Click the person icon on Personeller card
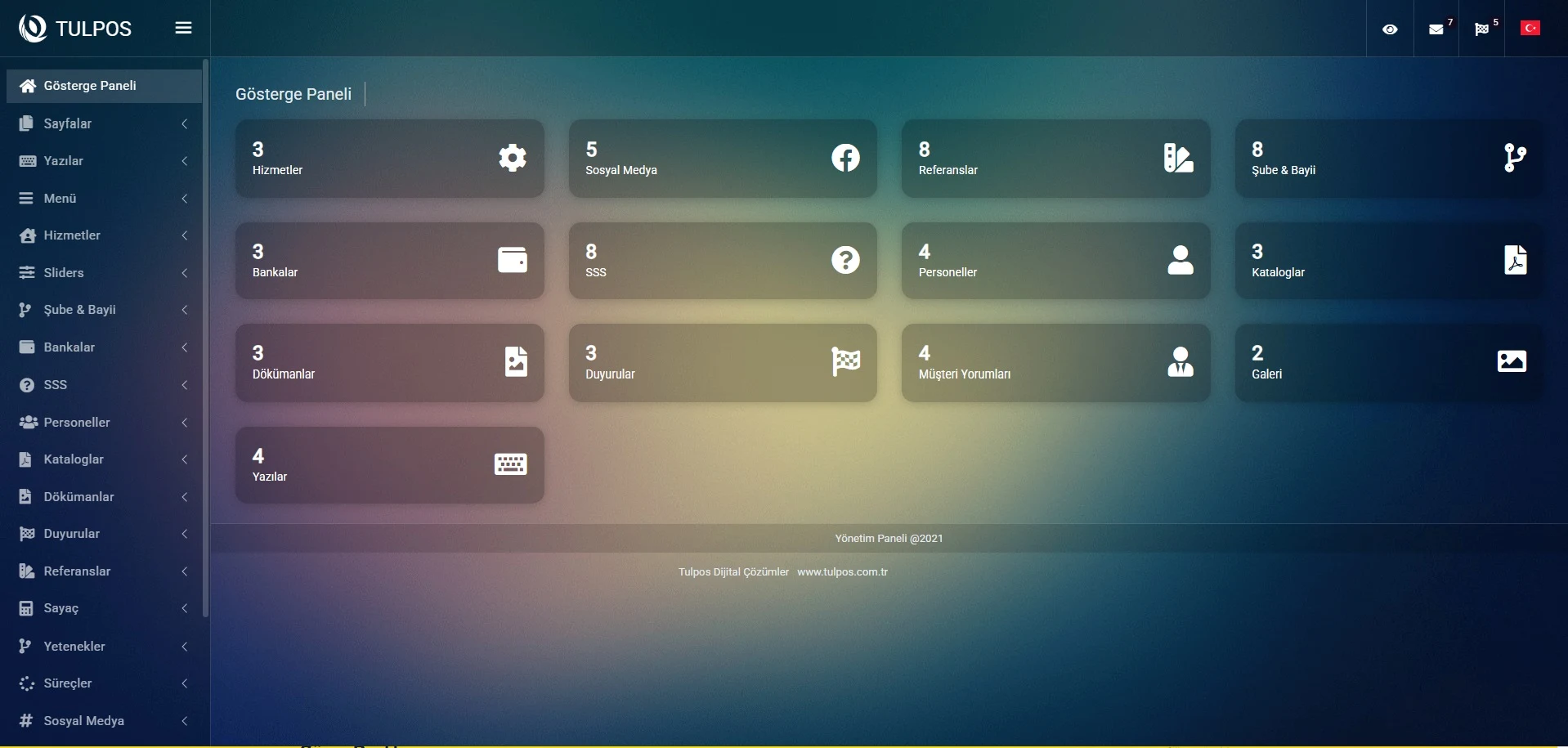 pos(1180,260)
